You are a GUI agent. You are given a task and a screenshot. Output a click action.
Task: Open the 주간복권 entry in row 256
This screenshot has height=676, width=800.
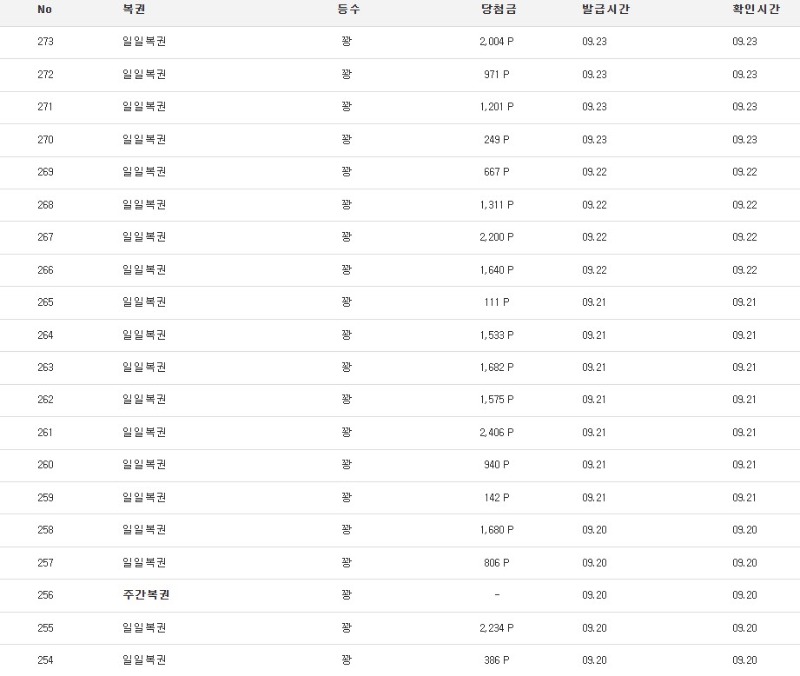(145, 595)
